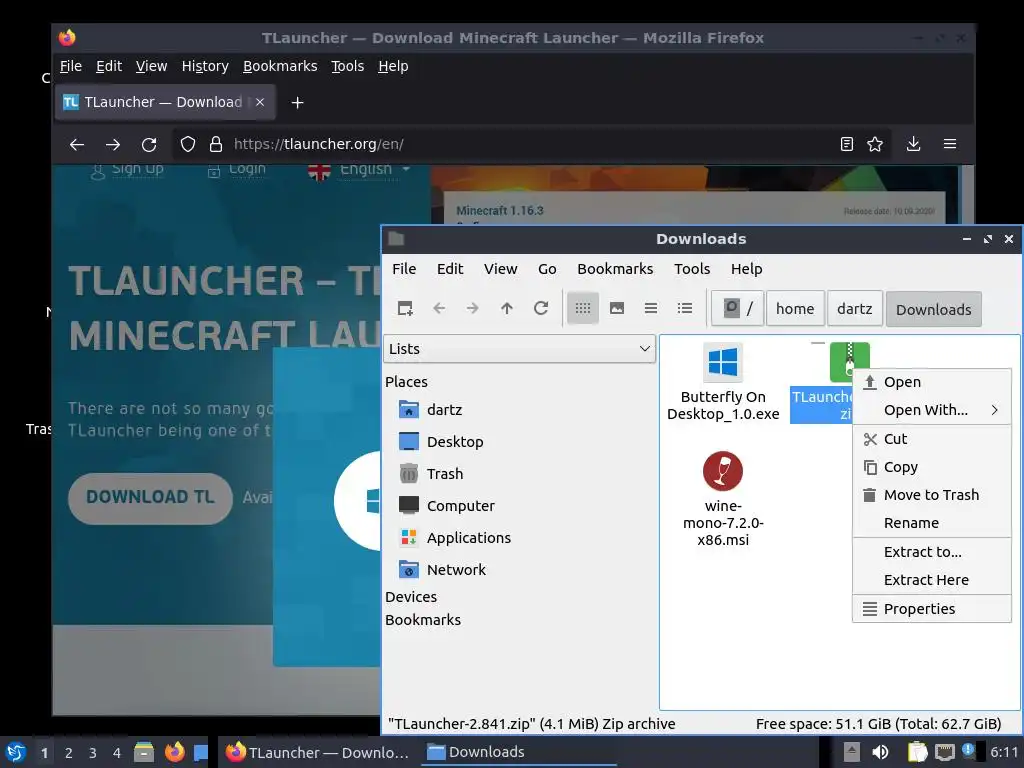1024x768 pixels.
Task: Choose Cut in the context menu
Action: click(932, 439)
